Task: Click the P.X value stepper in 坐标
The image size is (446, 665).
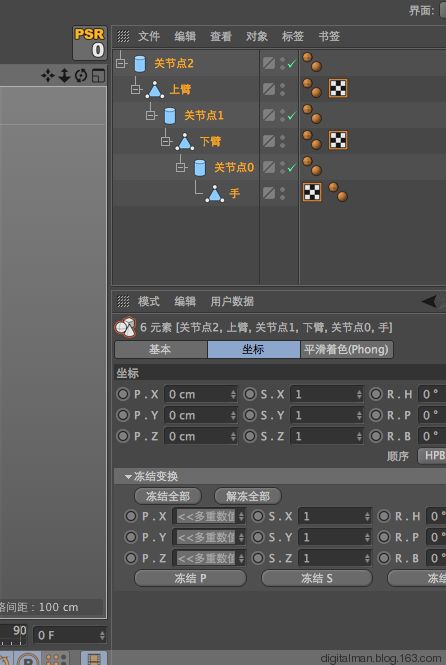Action: (x=233, y=394)
